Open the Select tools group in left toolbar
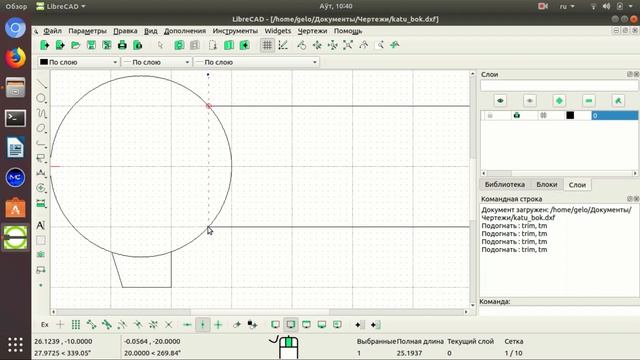Screen dimensions: 640x360 pos(41,158)
